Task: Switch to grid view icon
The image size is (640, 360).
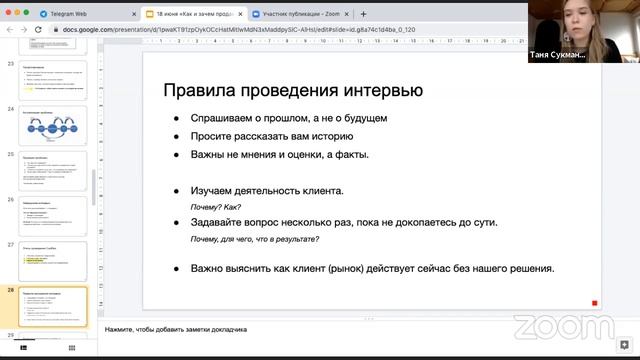Action: click(x=72, y=348)
